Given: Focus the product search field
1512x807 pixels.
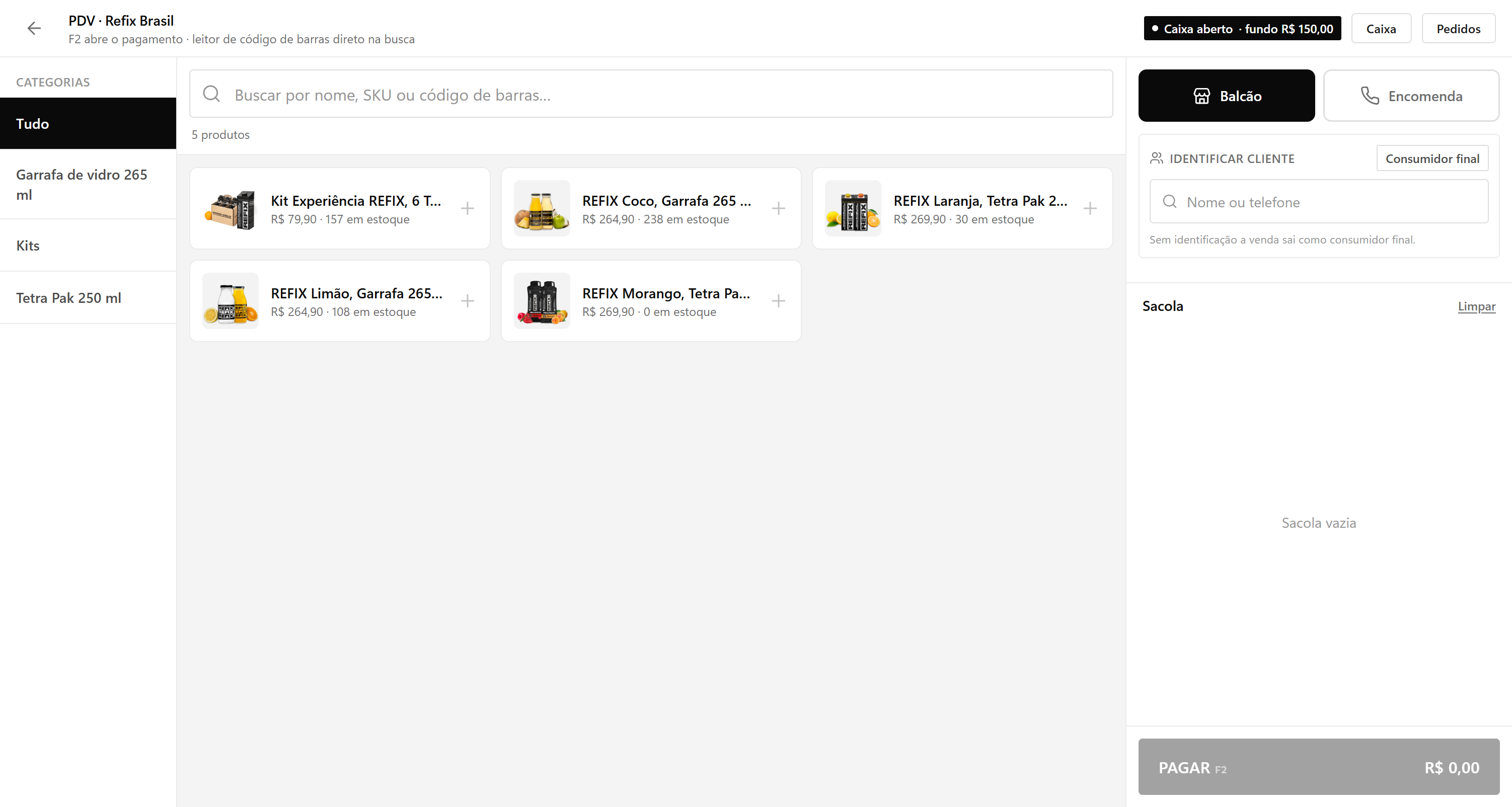Looking at the screenshot, I should (651, 94).
